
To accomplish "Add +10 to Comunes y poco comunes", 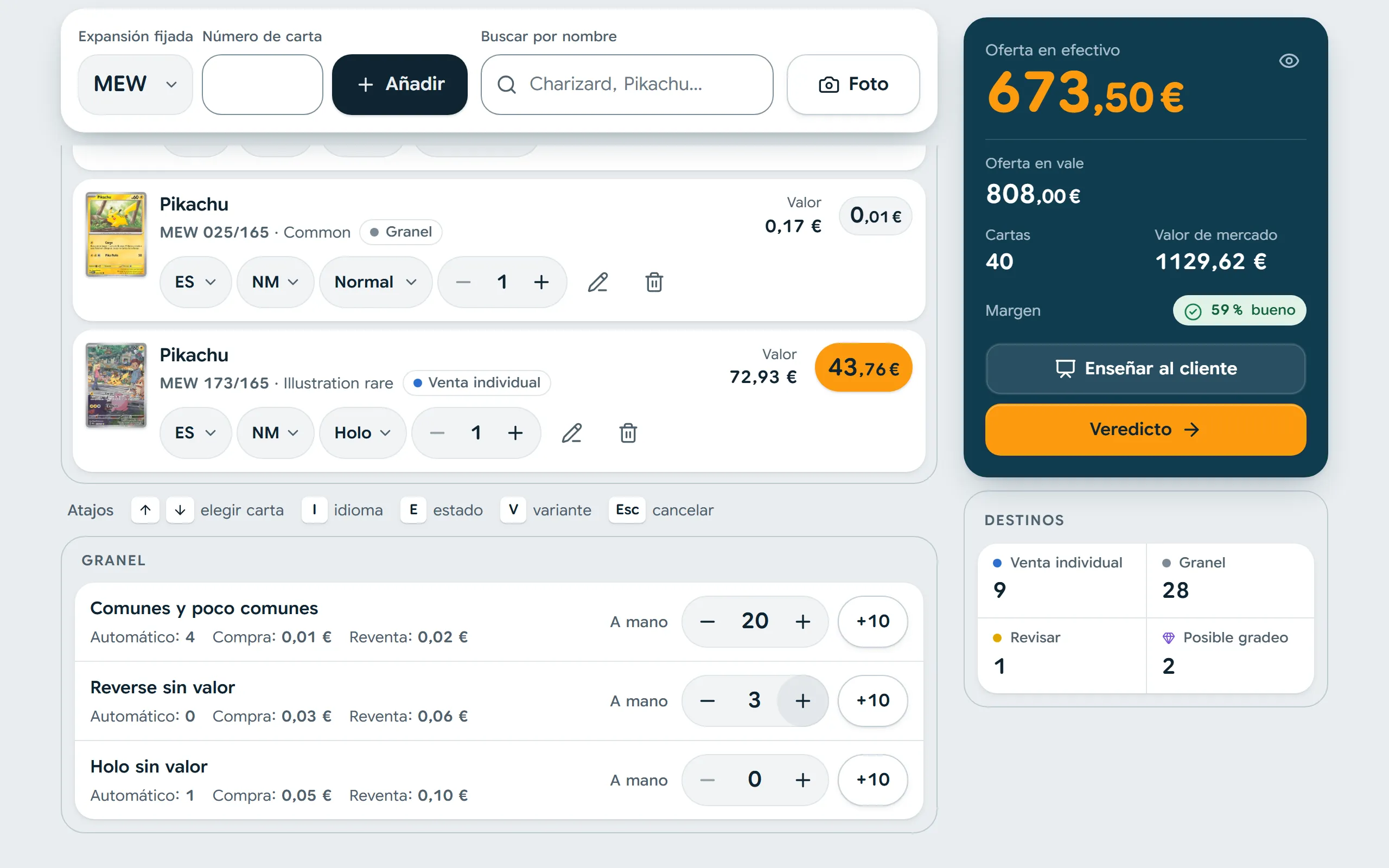I will (x=872, y=621).
